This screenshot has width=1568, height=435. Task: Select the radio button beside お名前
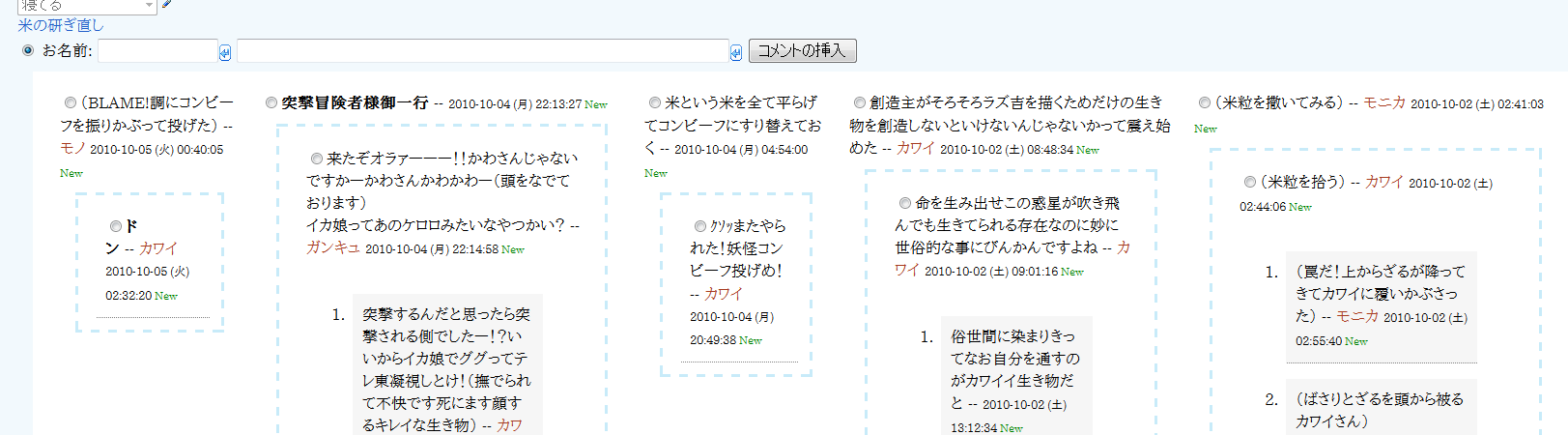(28, 50)
